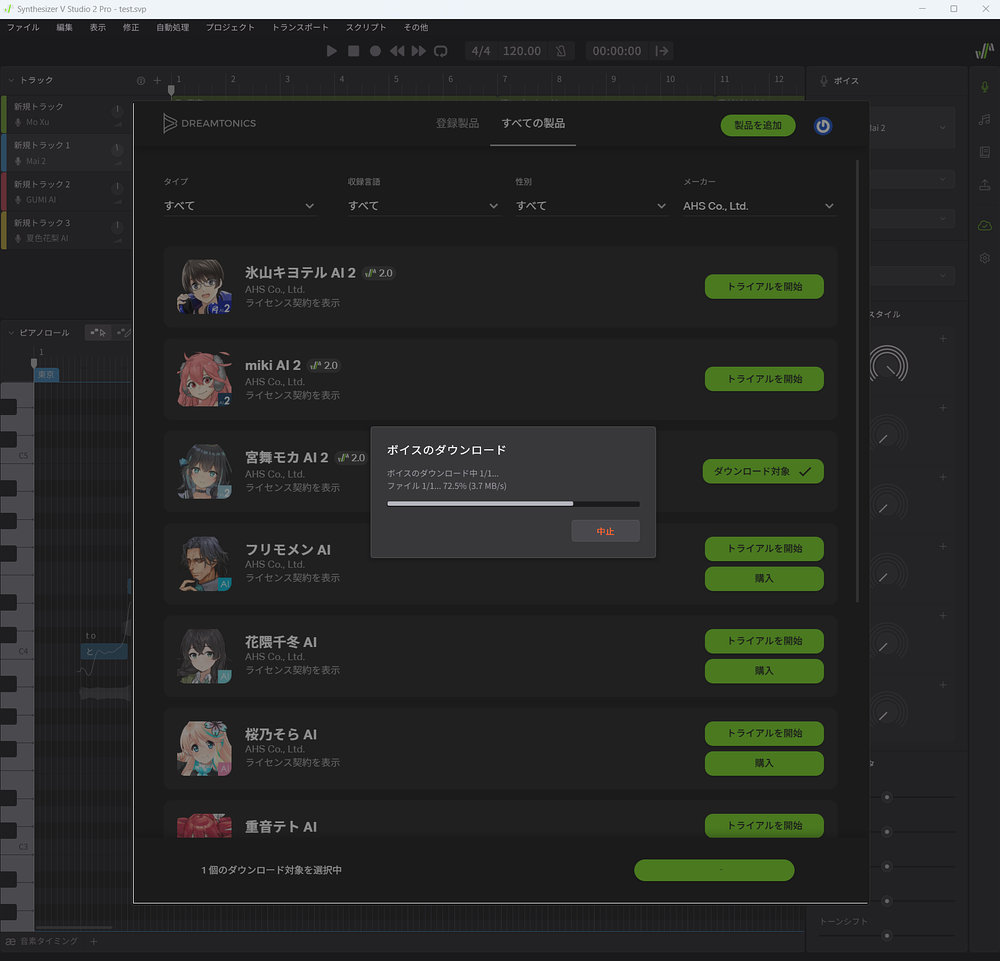Click 購入 for フリモメン AI

pyautogui.click(x=764, y=578)
